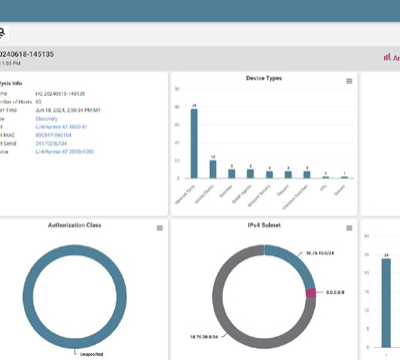Click the IPv4 Subnet chart title
Screen dimensions: 400x360
[x=264, y=225]
